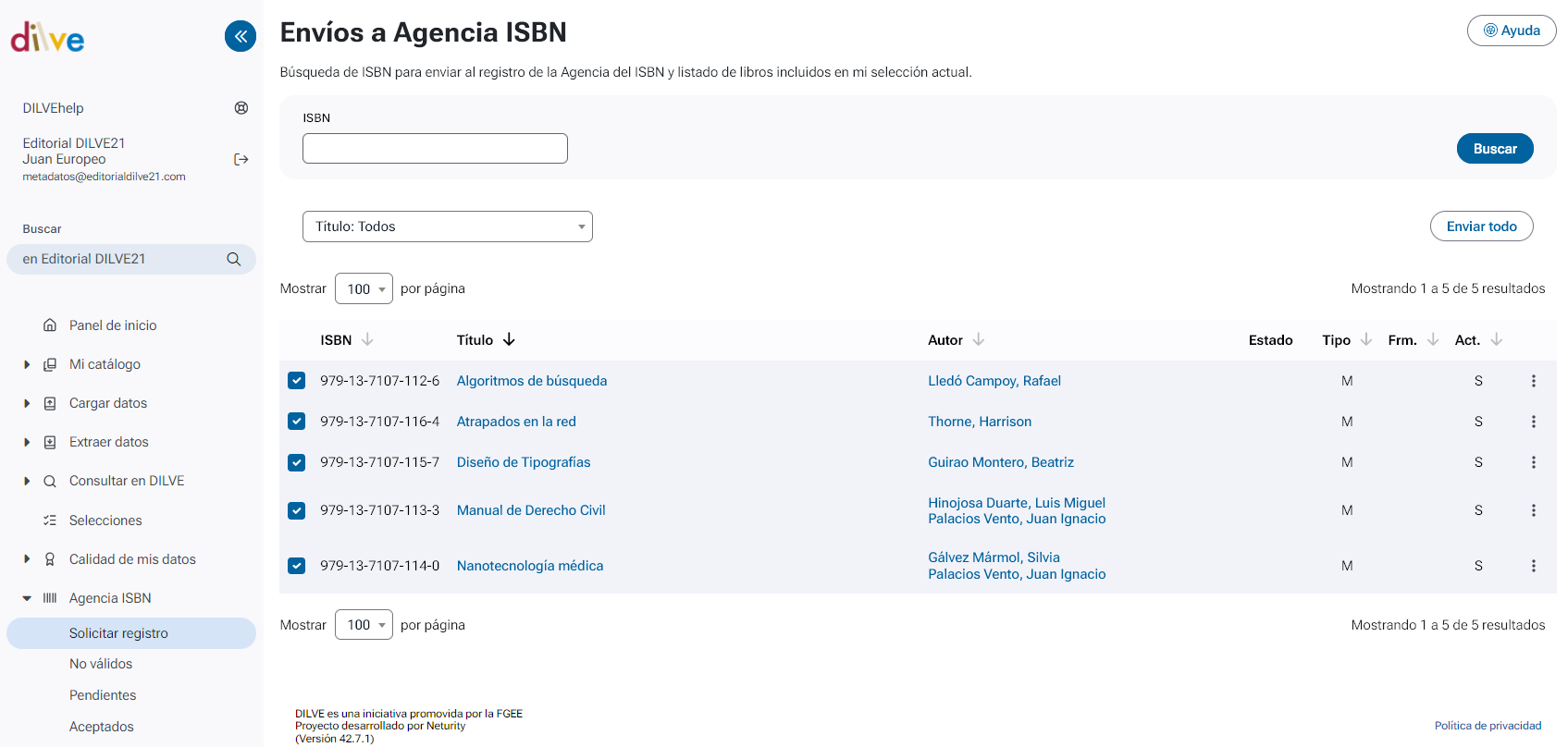The width and height of the screenshot is (1568, 747).
Task: Select Solicitar registro submenu item
Action: pos(131,633)
